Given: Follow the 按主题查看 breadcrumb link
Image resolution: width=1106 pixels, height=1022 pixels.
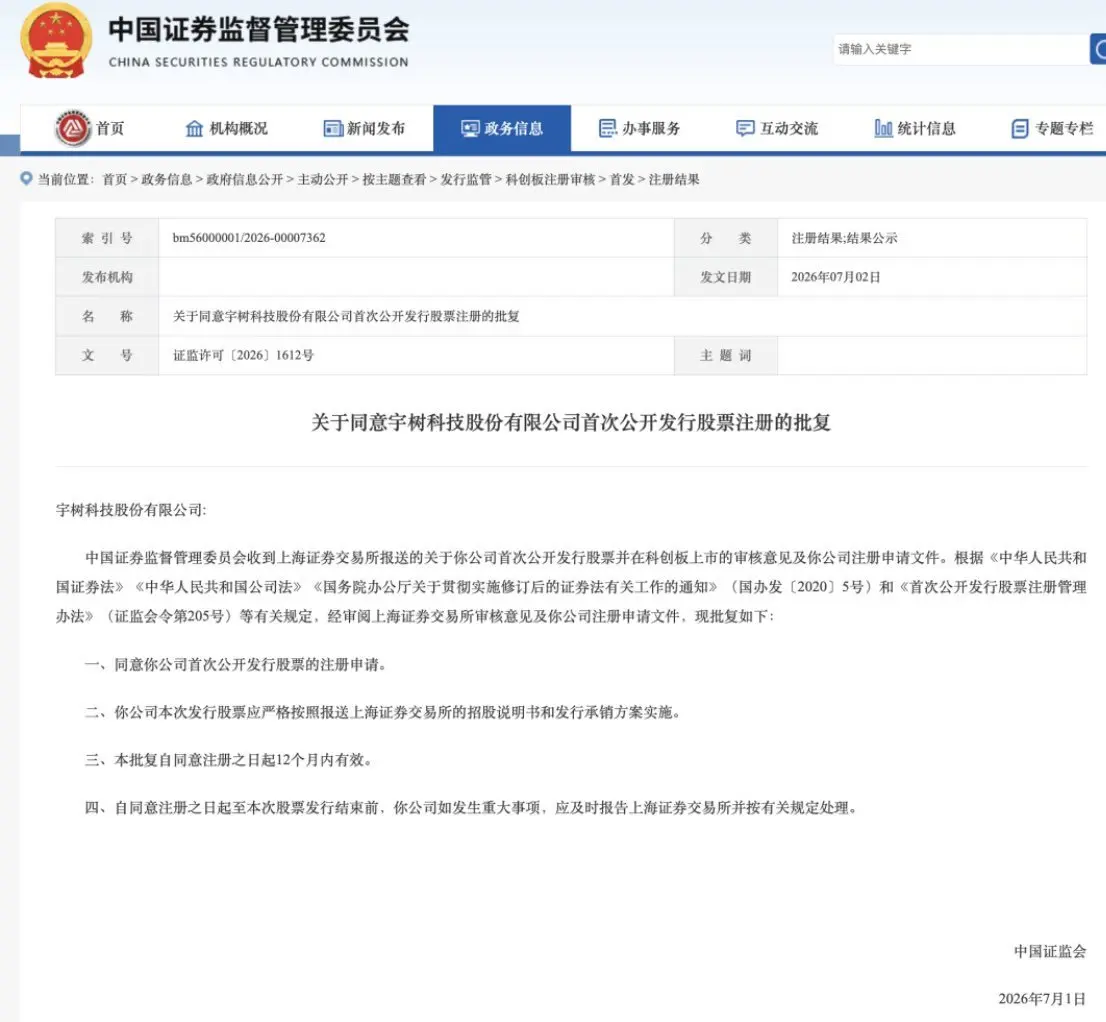Looking at the screenshot, I should (x=394, y=179).
